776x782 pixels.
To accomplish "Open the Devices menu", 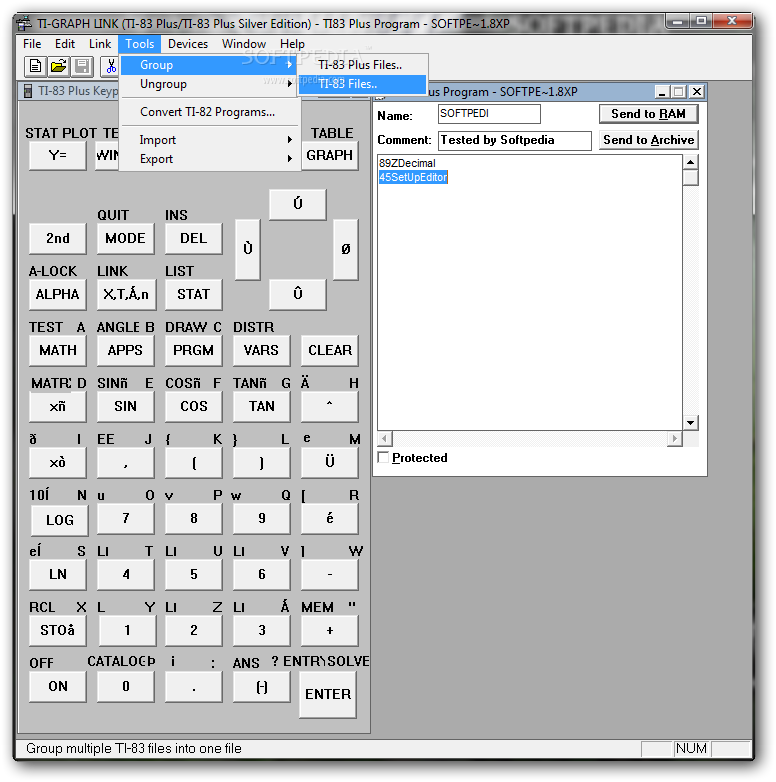I will coord(188,44).
